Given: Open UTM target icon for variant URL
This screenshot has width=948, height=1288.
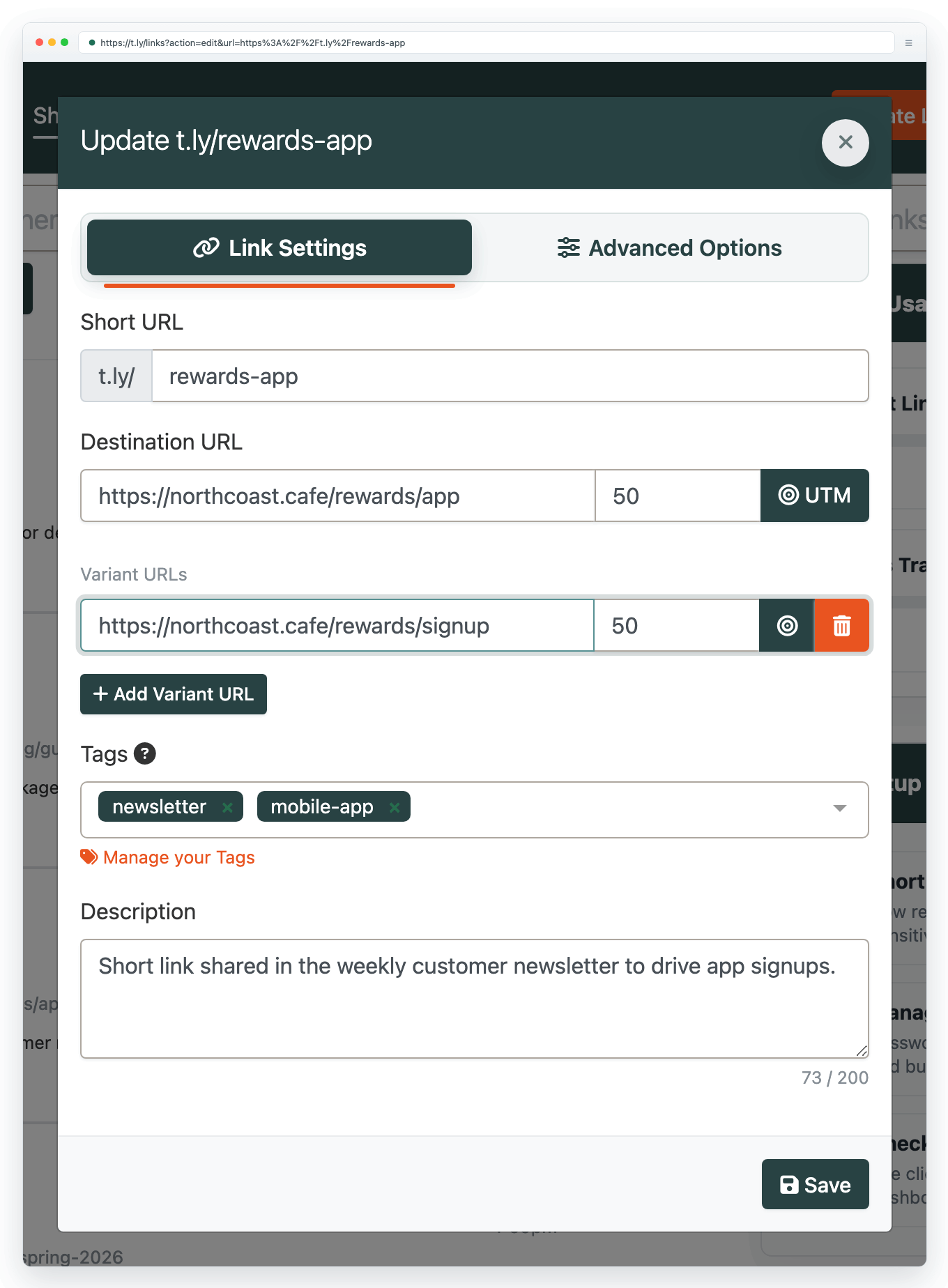Looking at the screenshot, I should [x=787, y=625].
